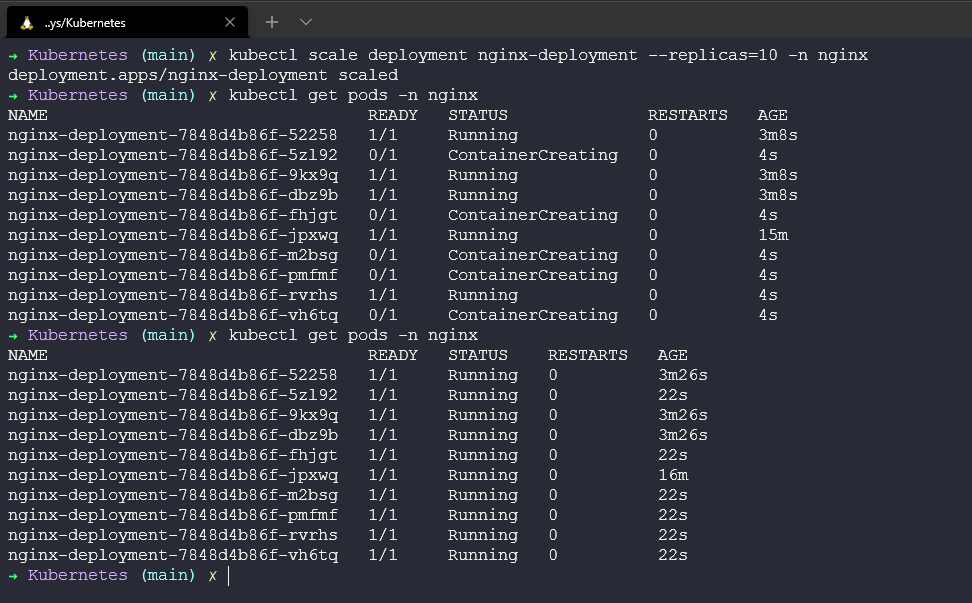Screen dimensions: 972x603
Task: Open a new tab with the plus button
Action: (x=272, y=22)
